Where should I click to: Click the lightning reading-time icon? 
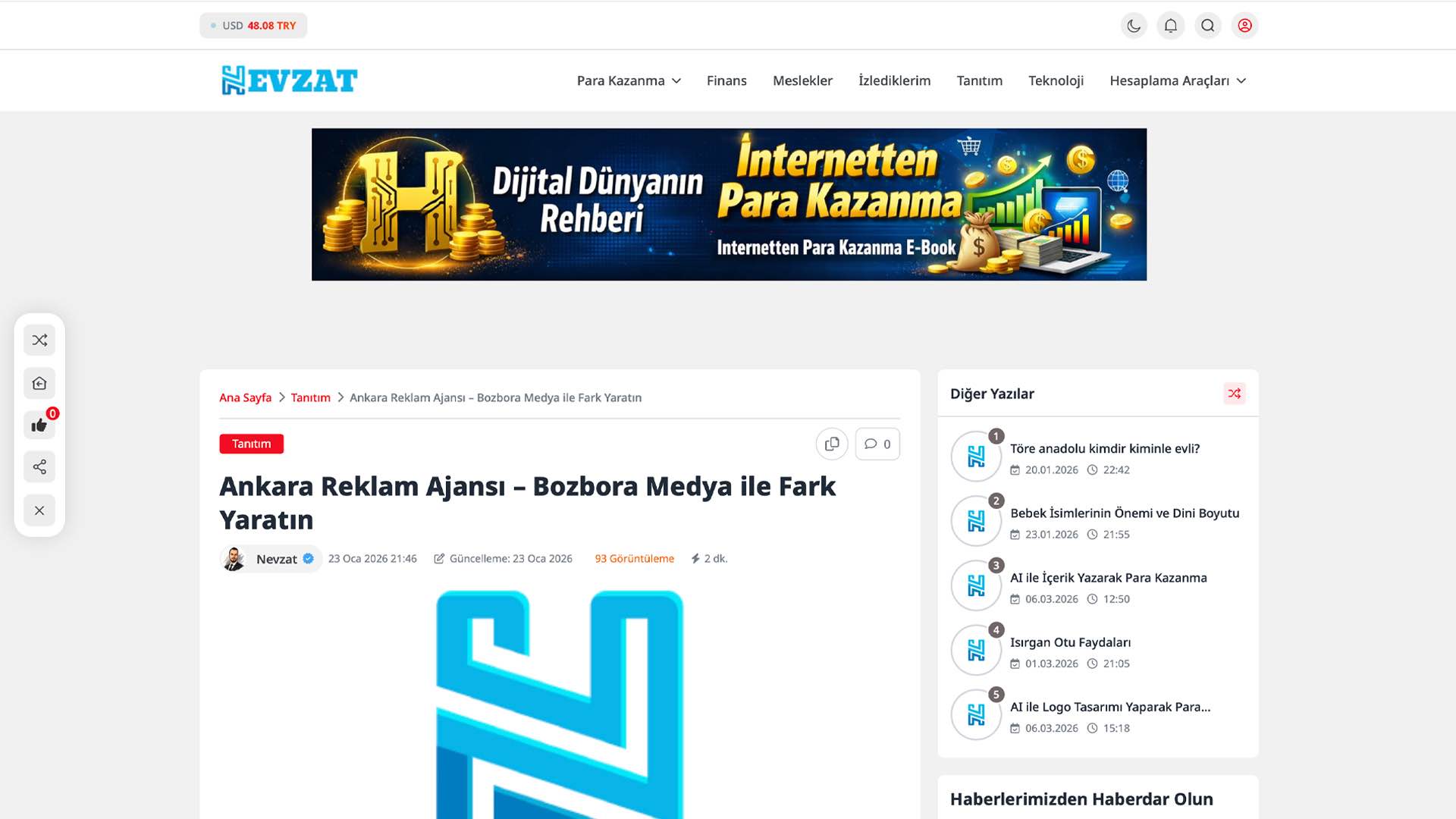tap(695, 558)
